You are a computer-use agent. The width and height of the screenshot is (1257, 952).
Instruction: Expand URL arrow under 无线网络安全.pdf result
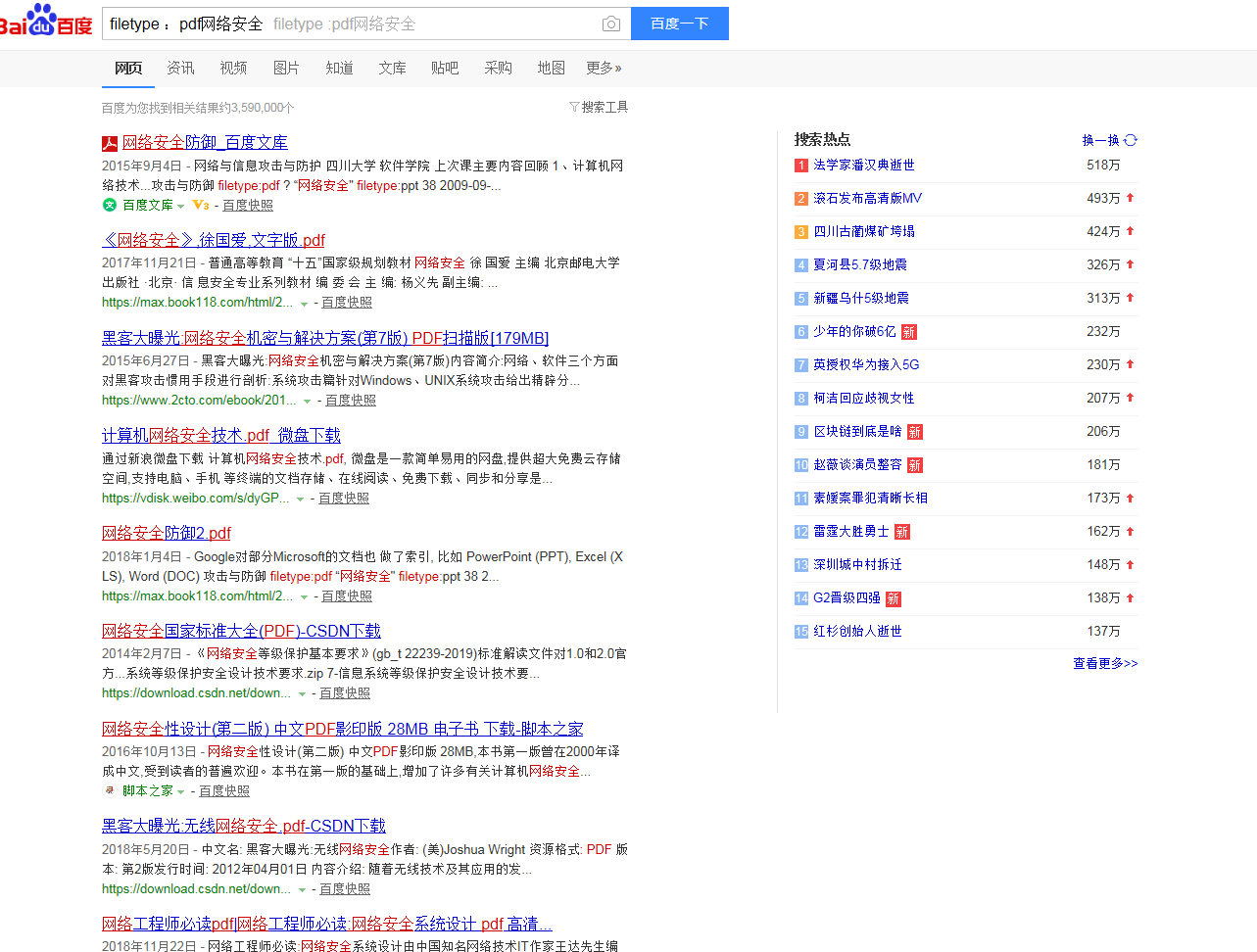pos(302,889)
